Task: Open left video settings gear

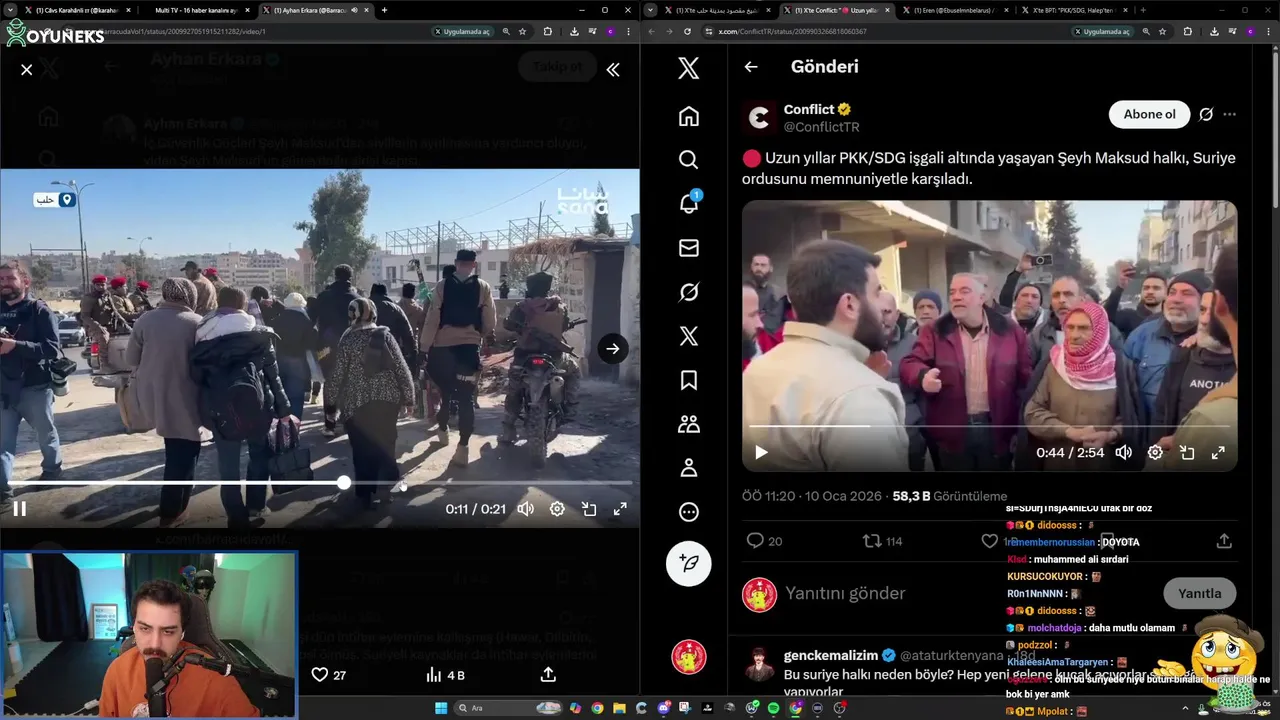Action: [x=557, y=508]
